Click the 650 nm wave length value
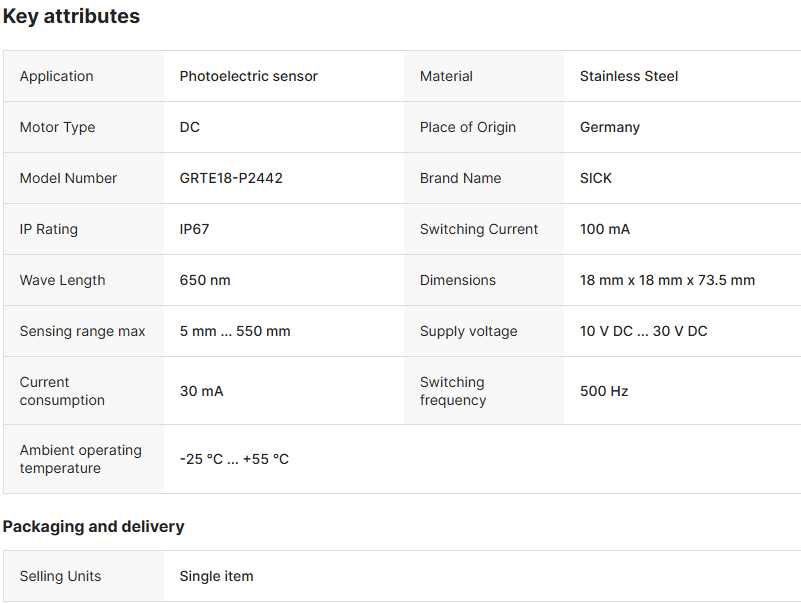 (x=205, y=280)
